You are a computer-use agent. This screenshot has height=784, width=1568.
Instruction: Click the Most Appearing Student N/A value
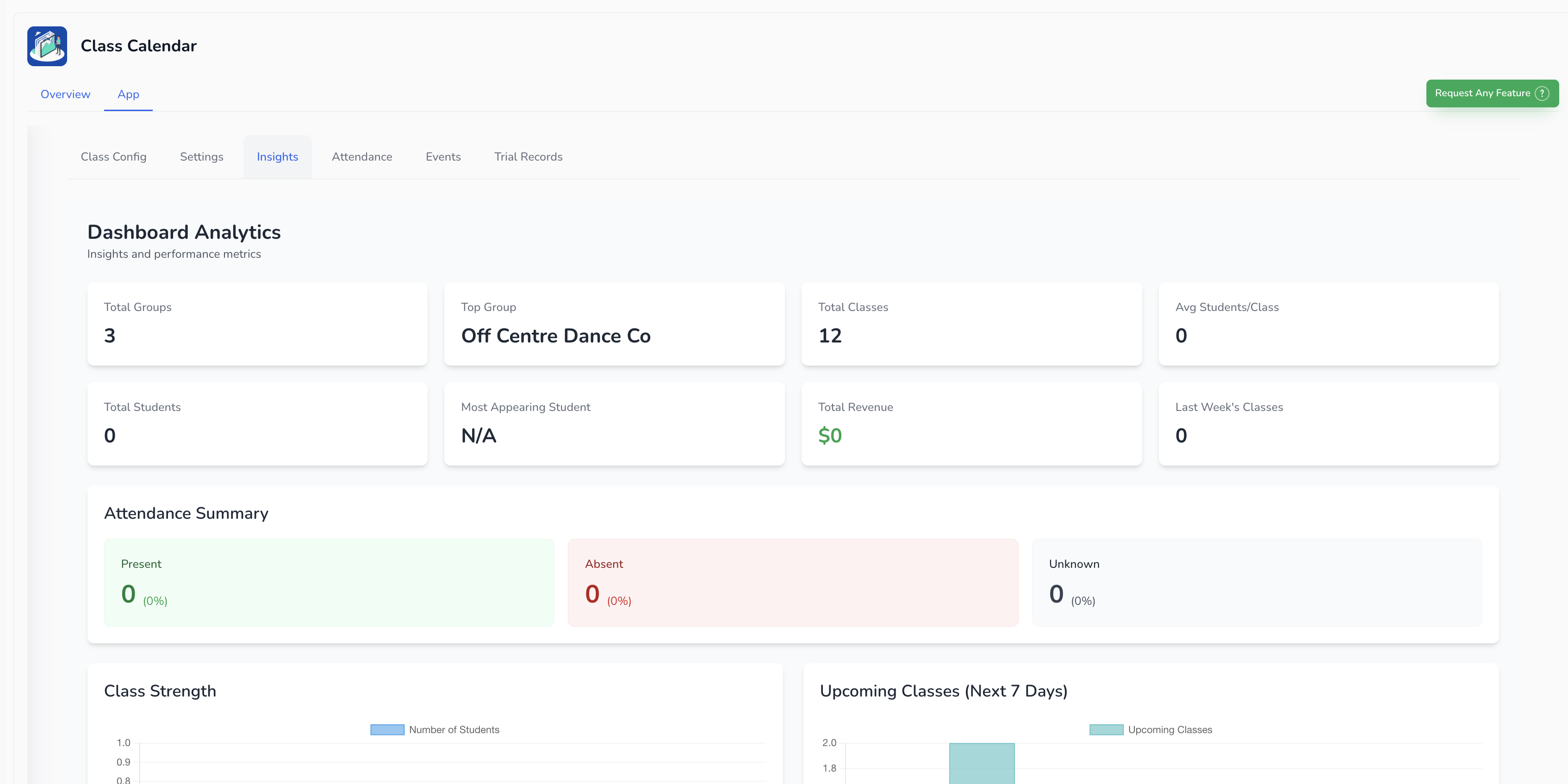pyautogui.click(x=479, y=436)
